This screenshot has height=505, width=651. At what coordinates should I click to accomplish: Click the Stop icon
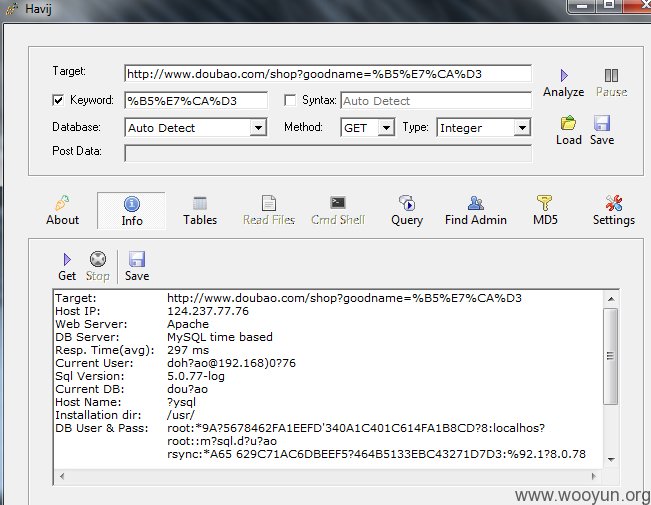coord(98,259)
